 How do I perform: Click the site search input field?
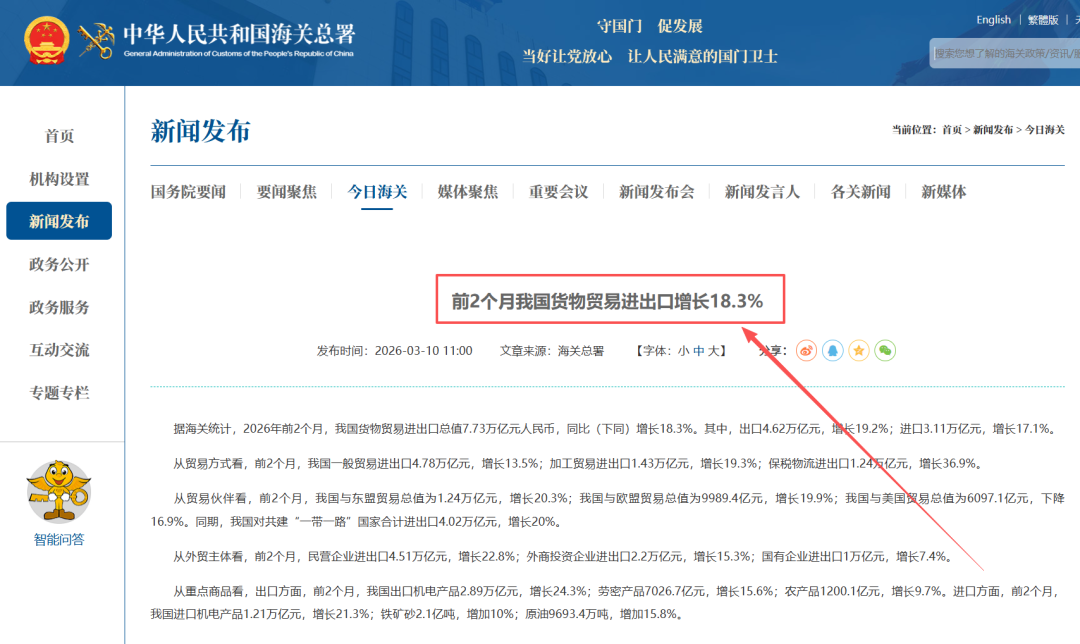(1004, 53)
